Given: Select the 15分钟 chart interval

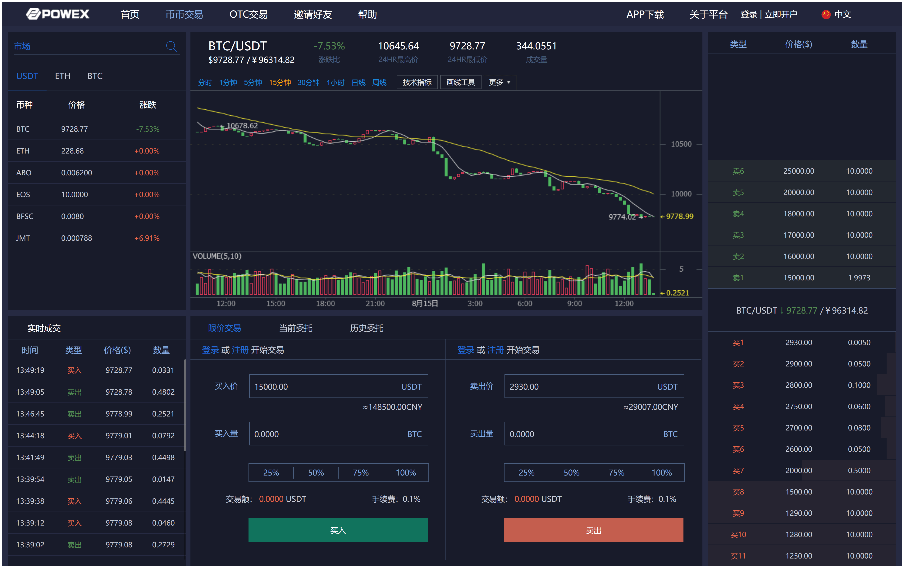Looking at the screenshot, I should tap(280, 83).
